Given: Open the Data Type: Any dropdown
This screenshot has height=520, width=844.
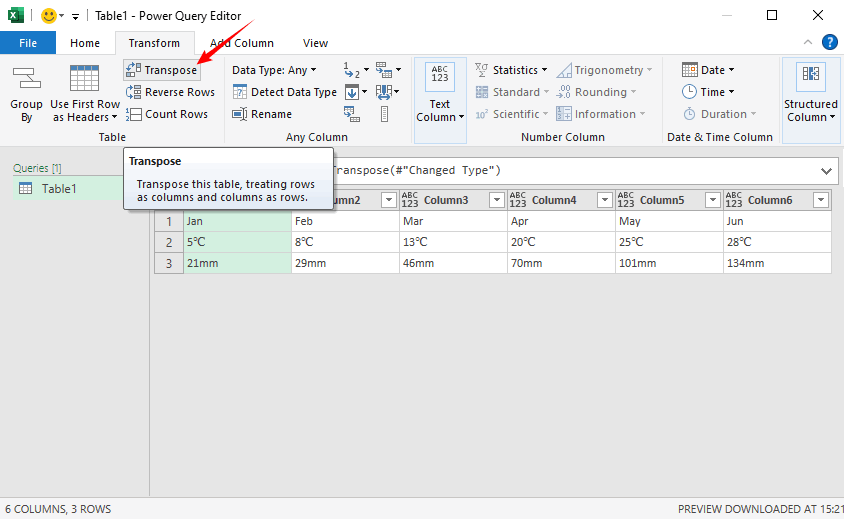Looking at the screenshot, I should click(x=275, y=70).
